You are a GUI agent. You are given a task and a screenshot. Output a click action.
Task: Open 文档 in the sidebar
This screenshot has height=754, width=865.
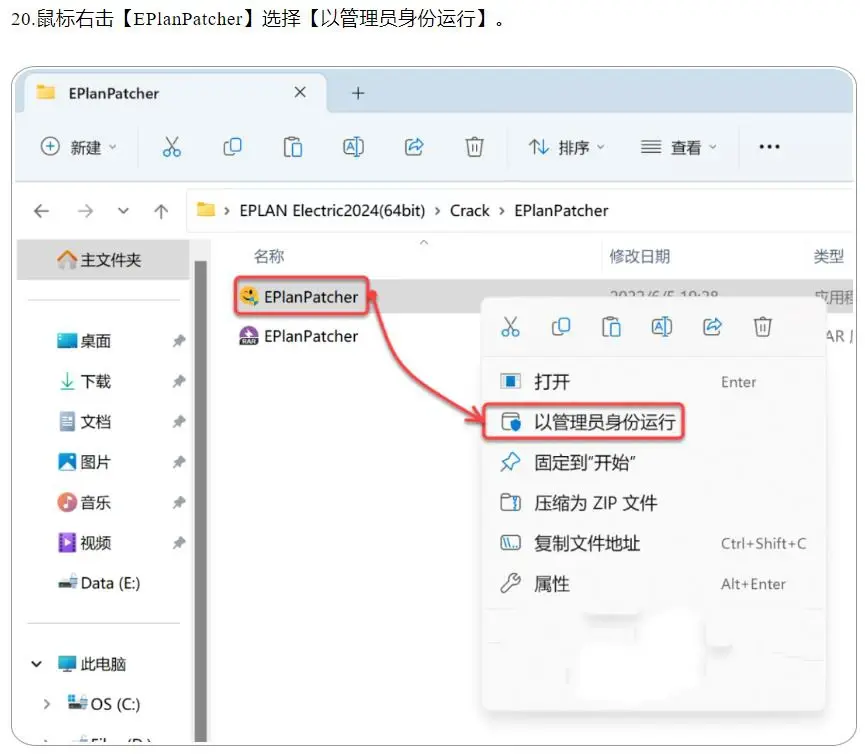coord(84,422)
